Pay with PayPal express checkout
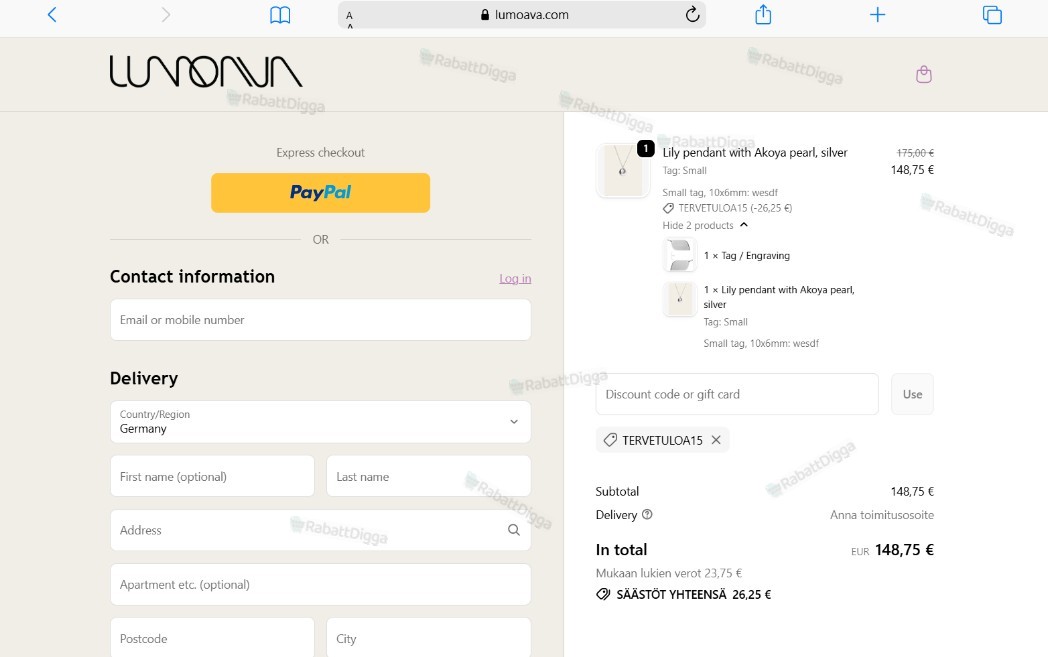1048x657 pixels. coord(321,193)
